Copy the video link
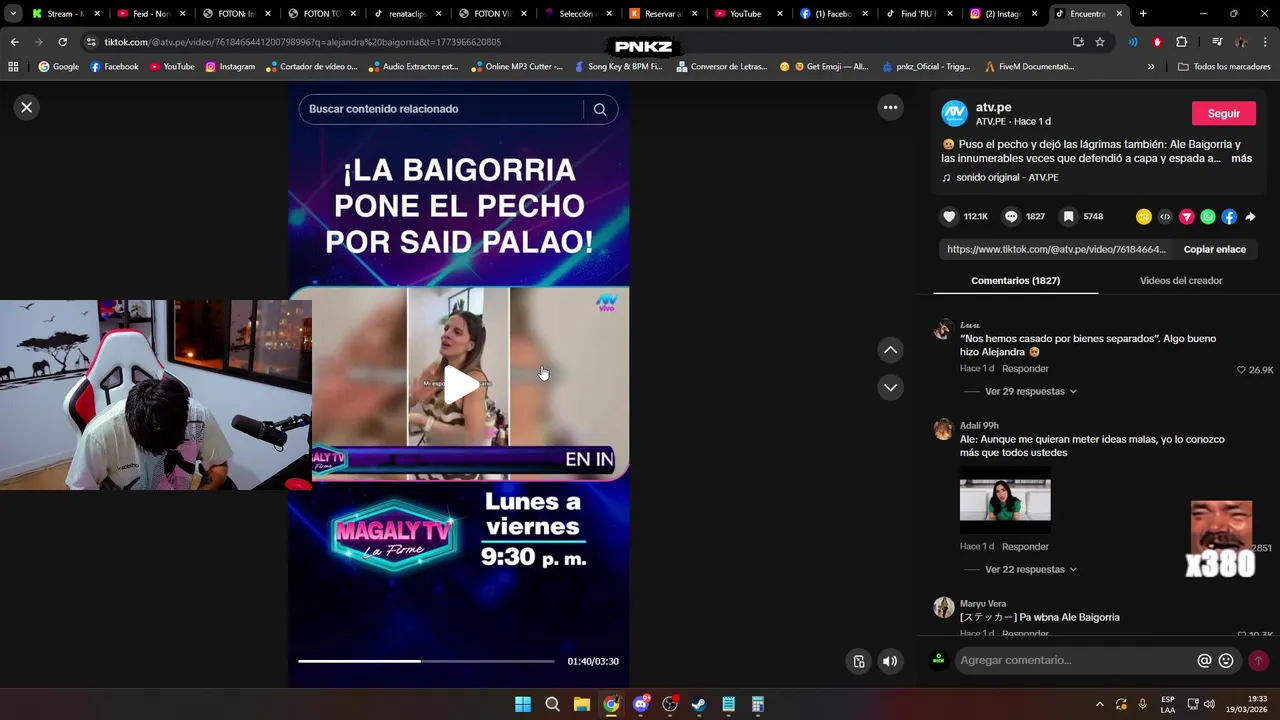The width and height of the screenshot is (1280, 720). click(1214, 249)
